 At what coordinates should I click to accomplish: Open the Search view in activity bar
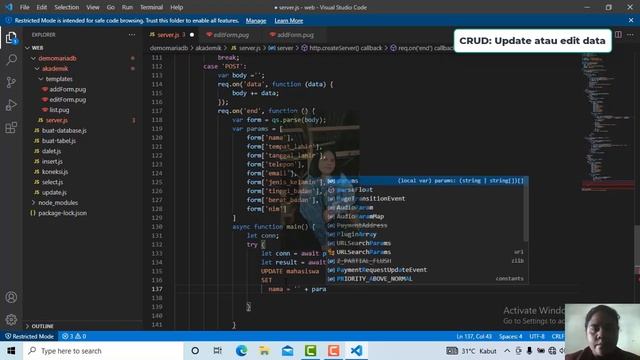(x=11, y=60)
